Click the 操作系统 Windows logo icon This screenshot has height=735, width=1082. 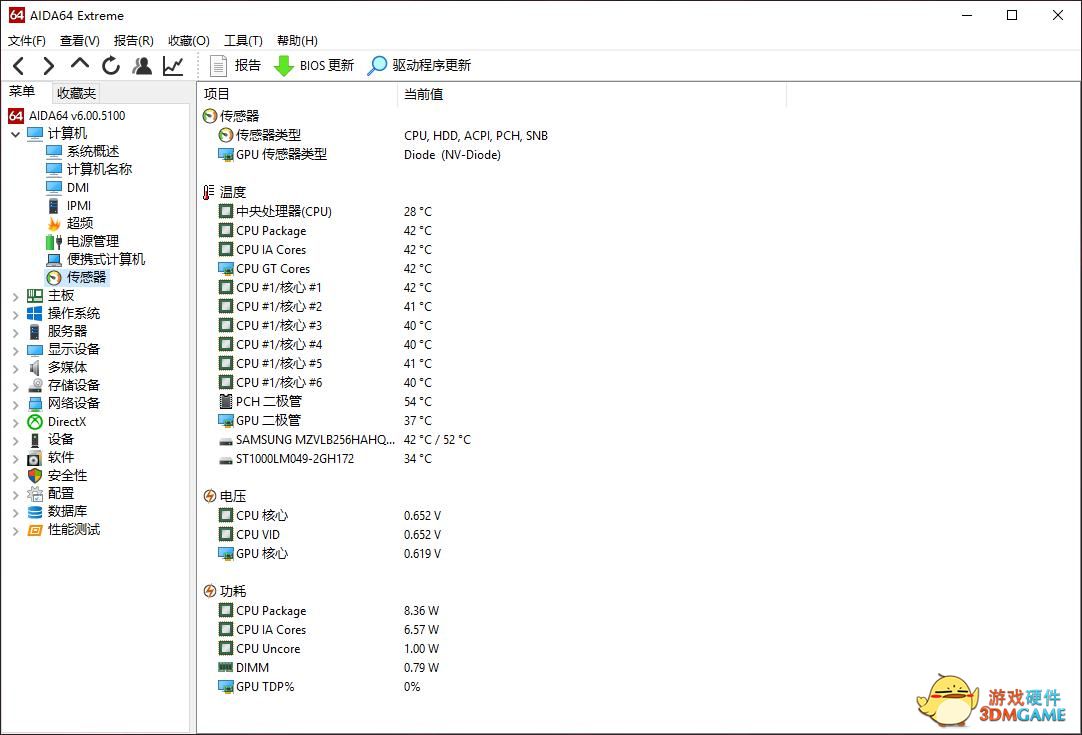click(35, 313)
